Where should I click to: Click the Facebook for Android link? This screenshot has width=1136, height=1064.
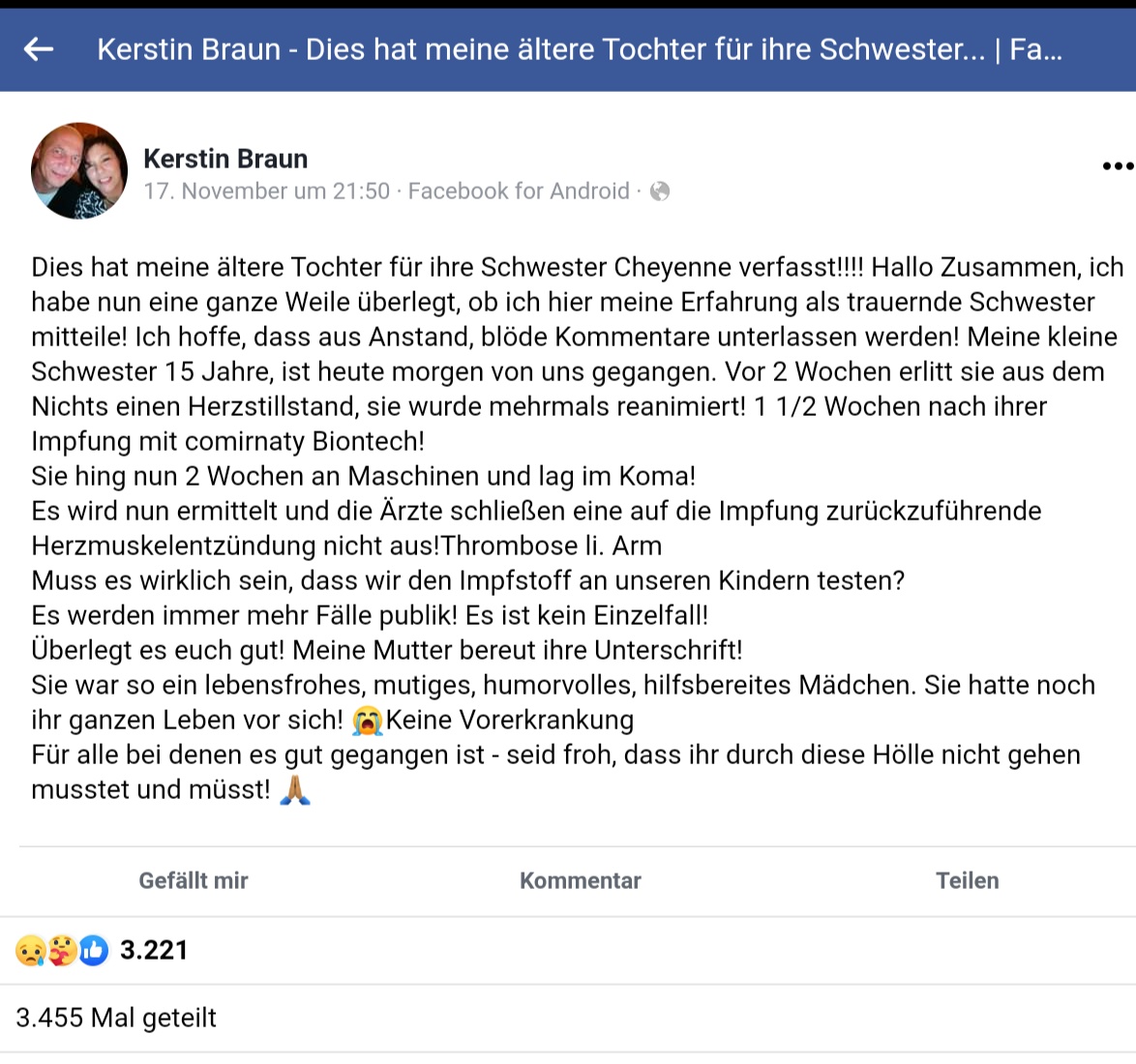519,192
